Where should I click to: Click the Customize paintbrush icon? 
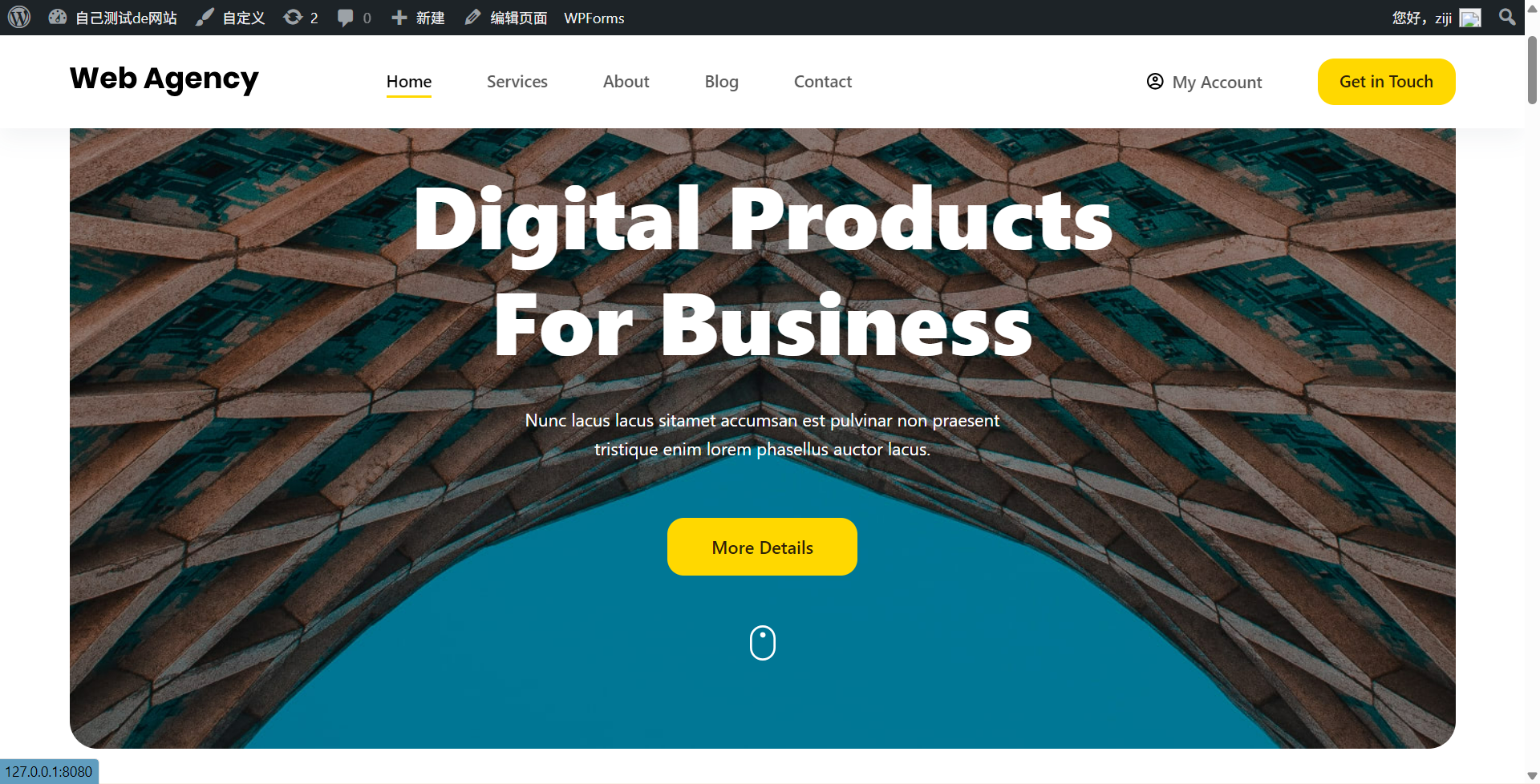point(205,17)
